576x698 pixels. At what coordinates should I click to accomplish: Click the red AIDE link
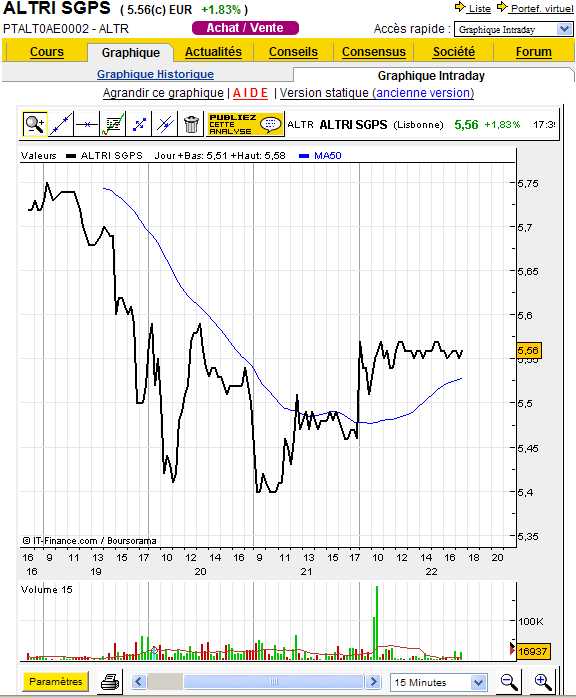(x=250, y=93)
